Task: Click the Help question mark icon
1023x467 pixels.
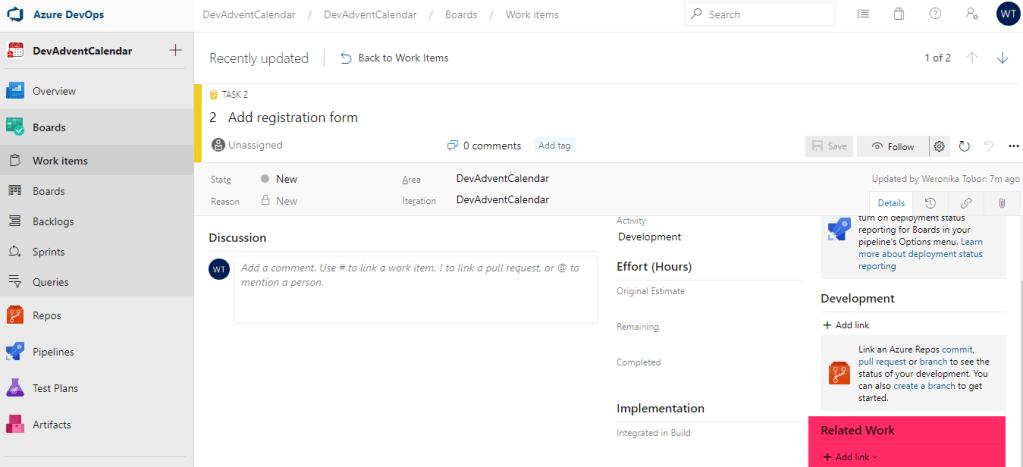Action: (x=935, y=14)
